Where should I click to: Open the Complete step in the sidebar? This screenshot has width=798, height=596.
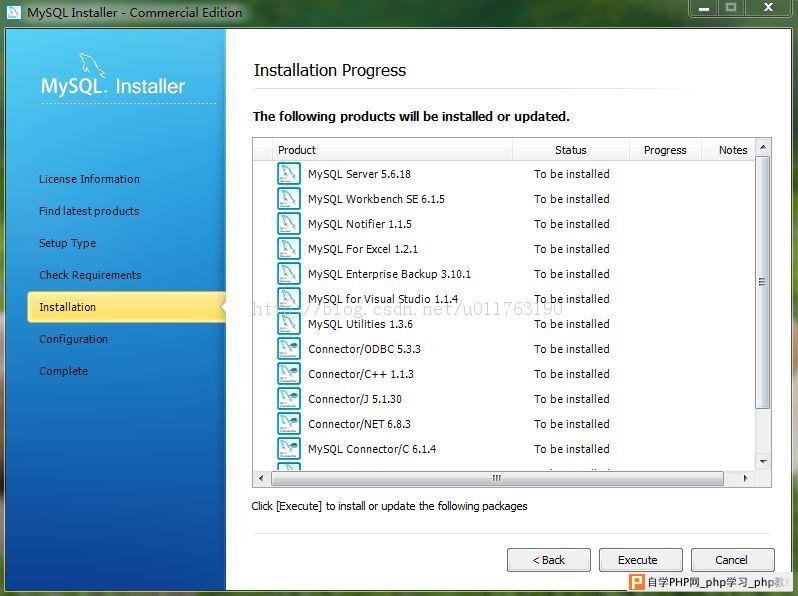coord(64,371)
